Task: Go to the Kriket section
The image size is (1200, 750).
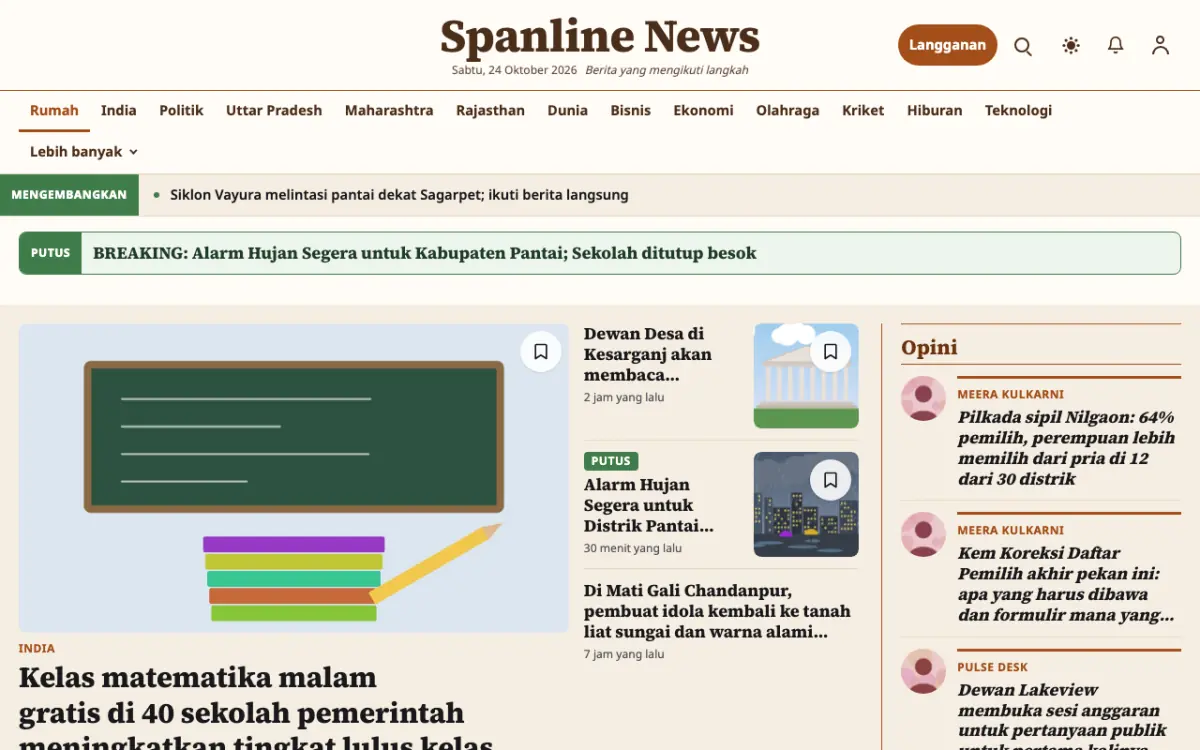Action: [863, 111]
